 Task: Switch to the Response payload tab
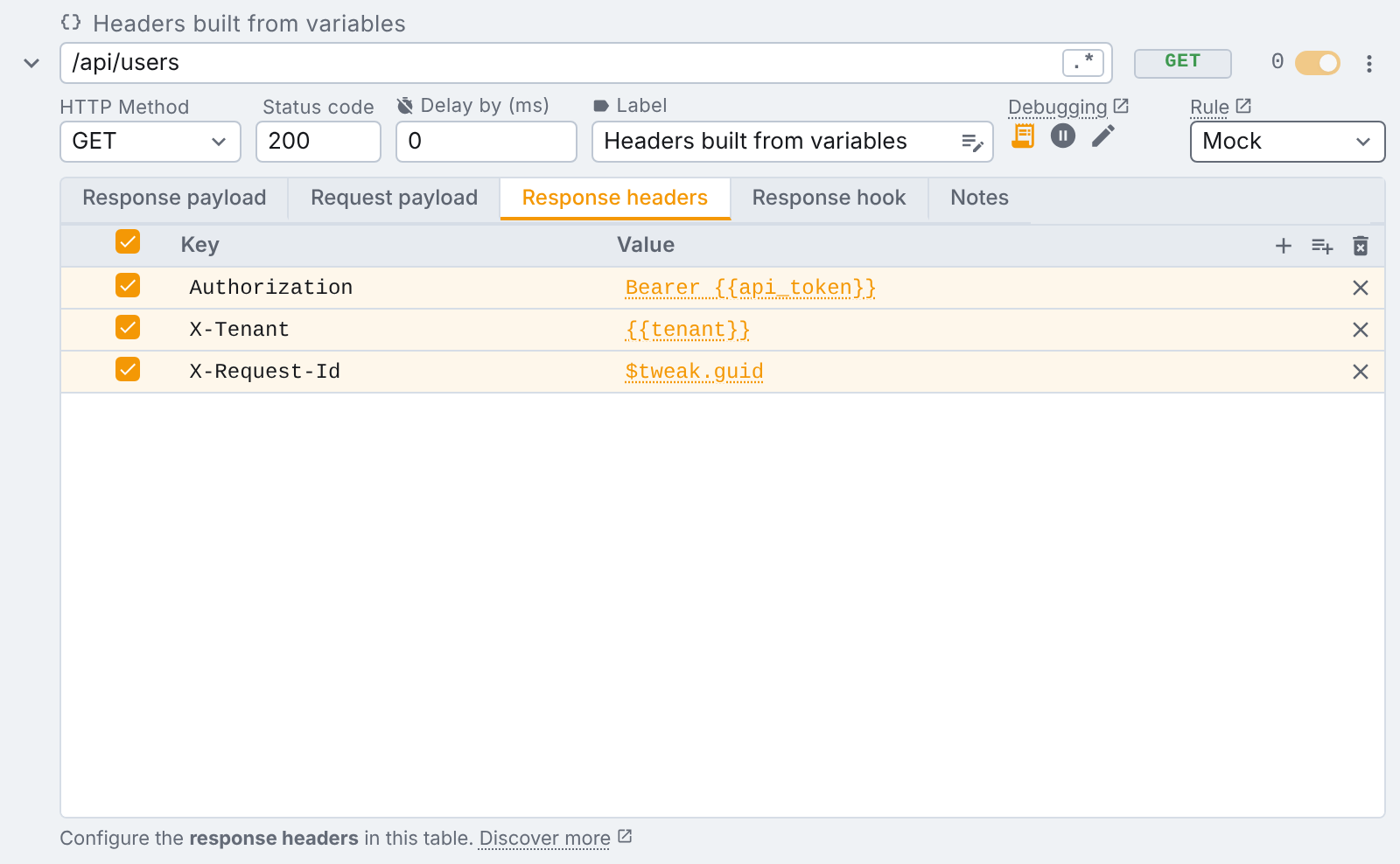[x=174, y=199]
